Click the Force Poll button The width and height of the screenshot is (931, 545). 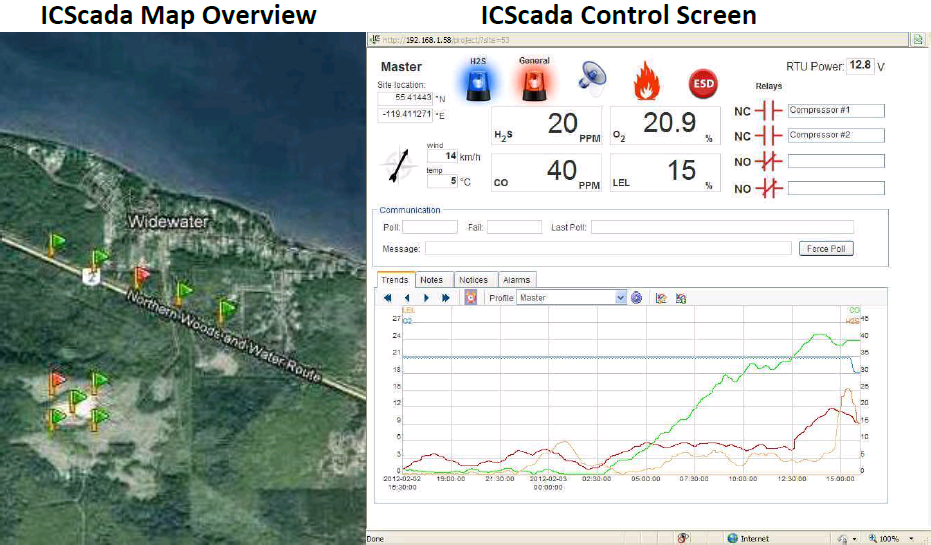tap(826, 249)
